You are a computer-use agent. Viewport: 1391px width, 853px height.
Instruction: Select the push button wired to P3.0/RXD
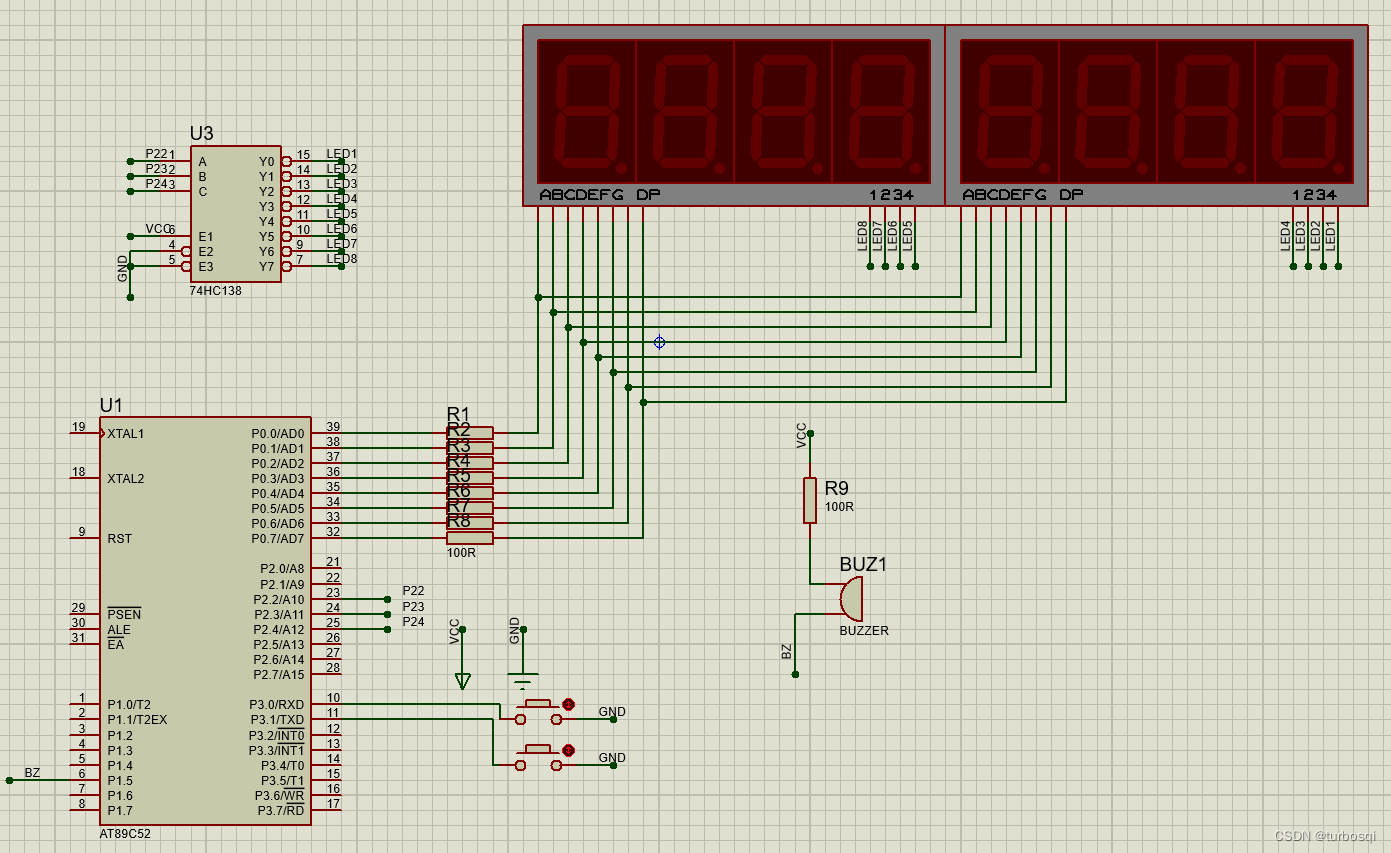coord(539,711)
